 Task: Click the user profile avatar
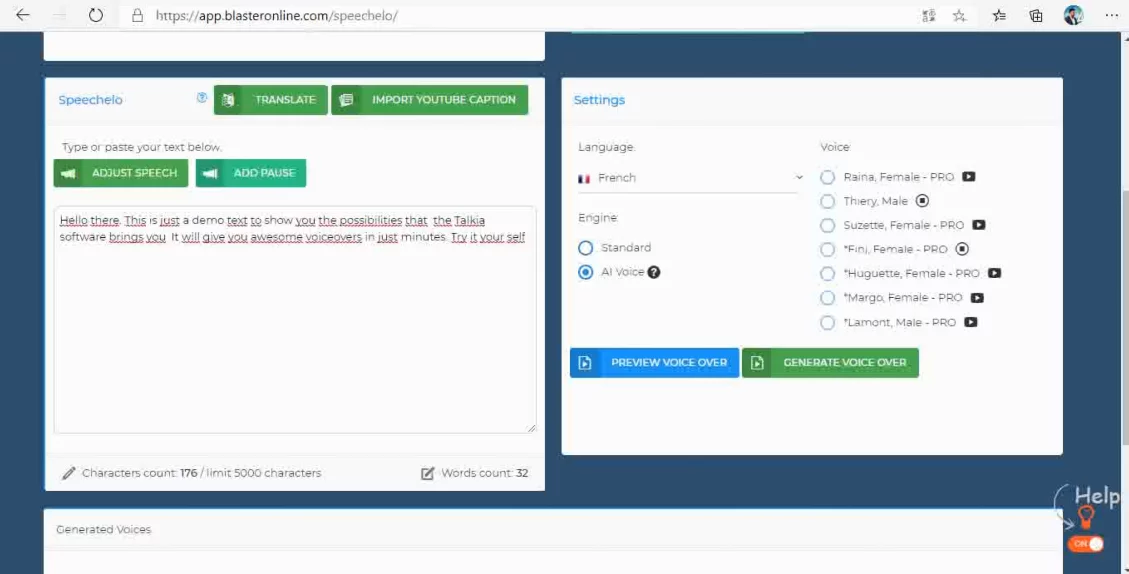click(x=1074, y=15)
